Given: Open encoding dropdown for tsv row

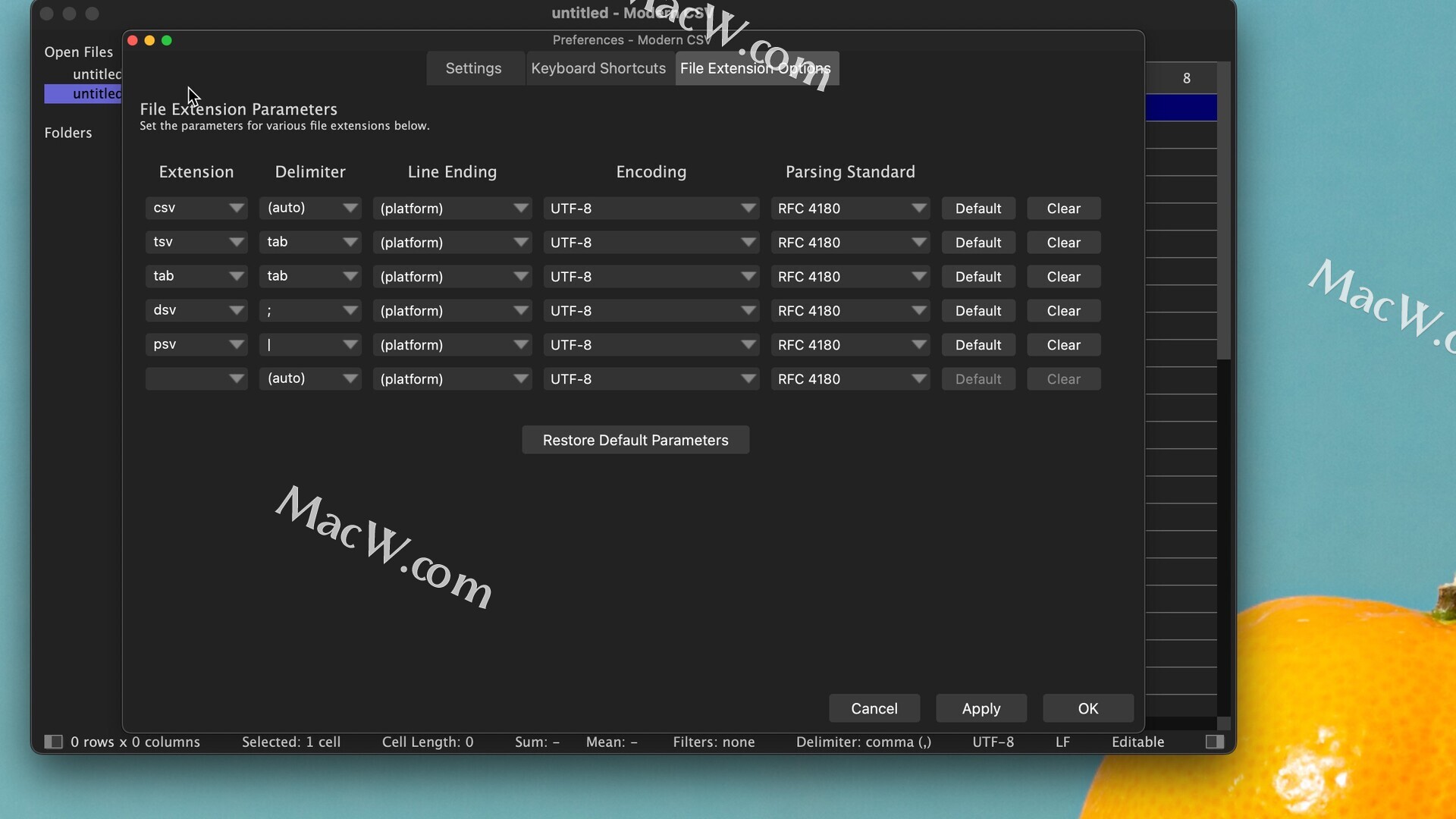Looking at the screenshot, I should (x=651, y=242).
